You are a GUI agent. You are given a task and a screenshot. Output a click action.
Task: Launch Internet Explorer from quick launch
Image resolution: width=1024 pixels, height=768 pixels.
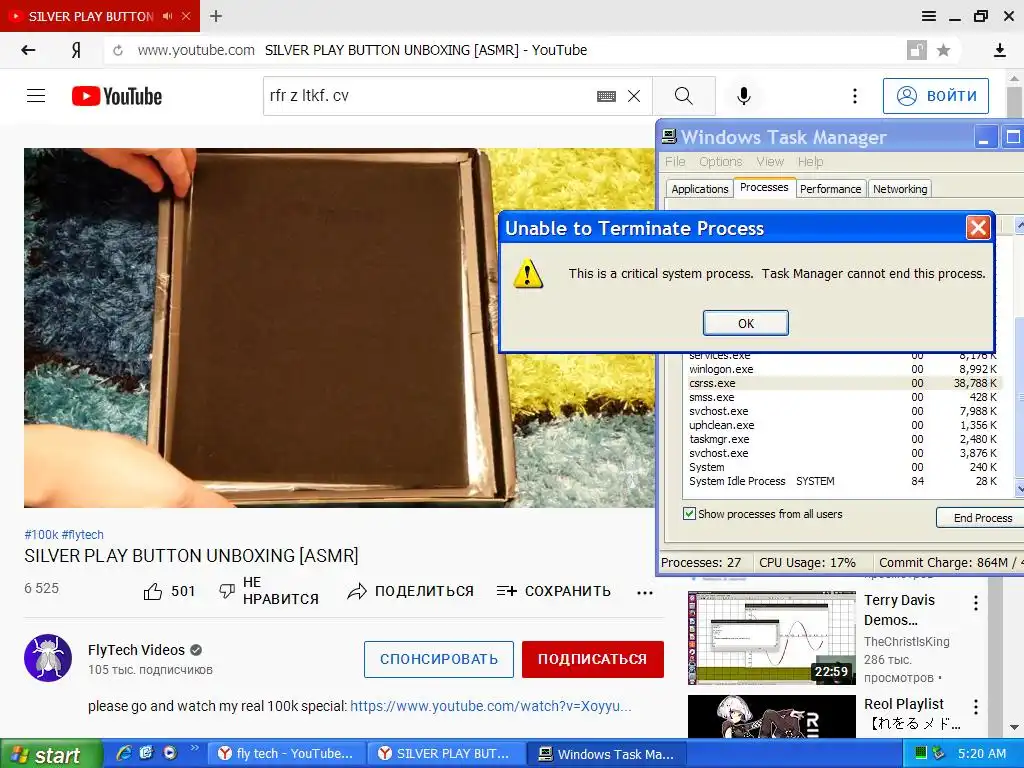pyautogui.click(x=123, y=753)
